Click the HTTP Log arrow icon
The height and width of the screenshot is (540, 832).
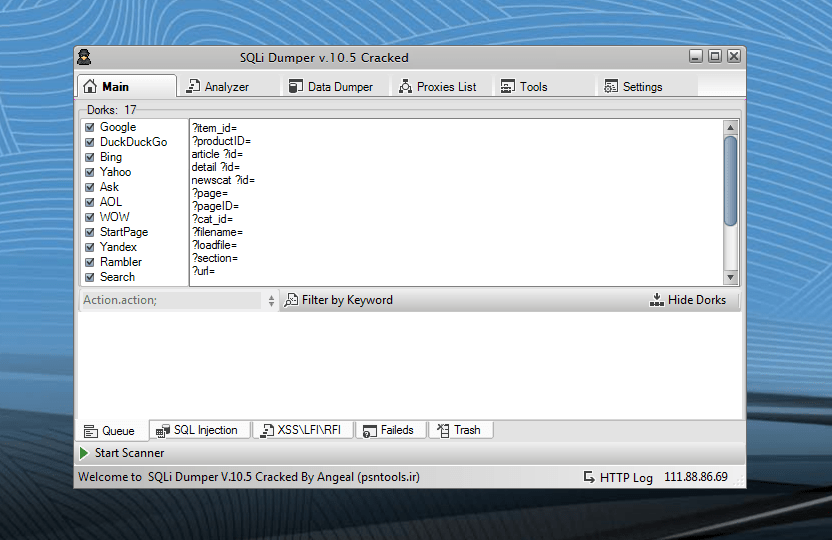(x=589, y=477)
